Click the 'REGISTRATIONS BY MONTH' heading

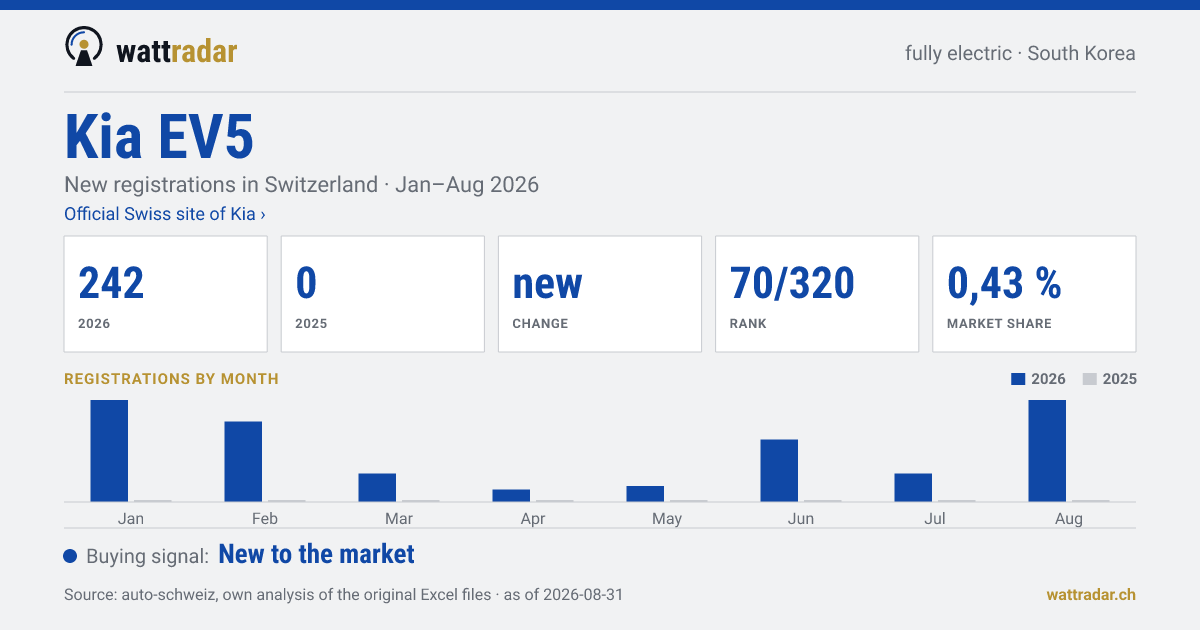coord(171,379)
